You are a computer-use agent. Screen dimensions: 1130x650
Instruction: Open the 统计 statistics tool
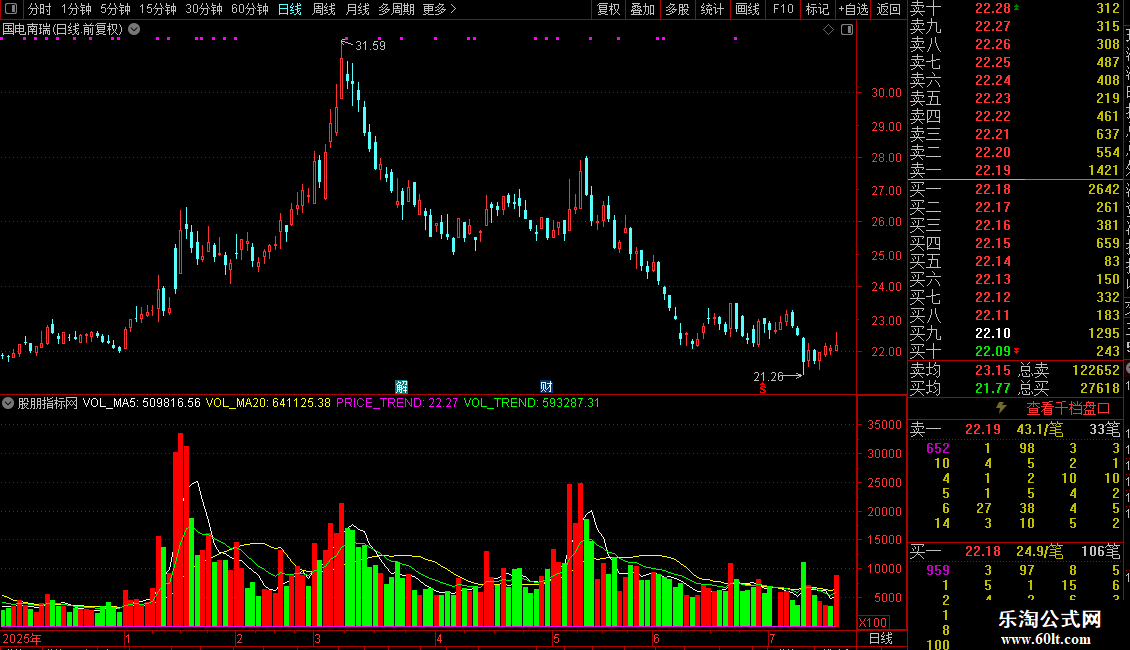712,9
